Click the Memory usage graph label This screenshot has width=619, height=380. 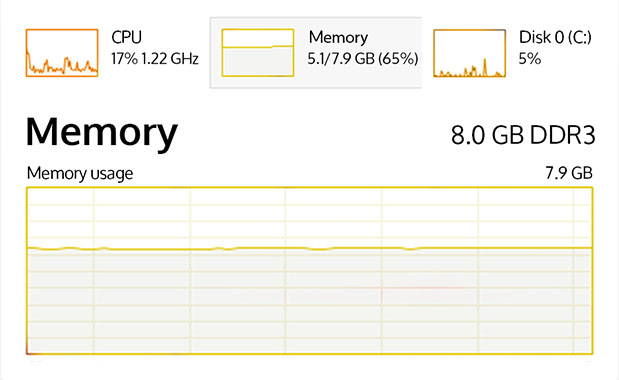coord(80,174)
